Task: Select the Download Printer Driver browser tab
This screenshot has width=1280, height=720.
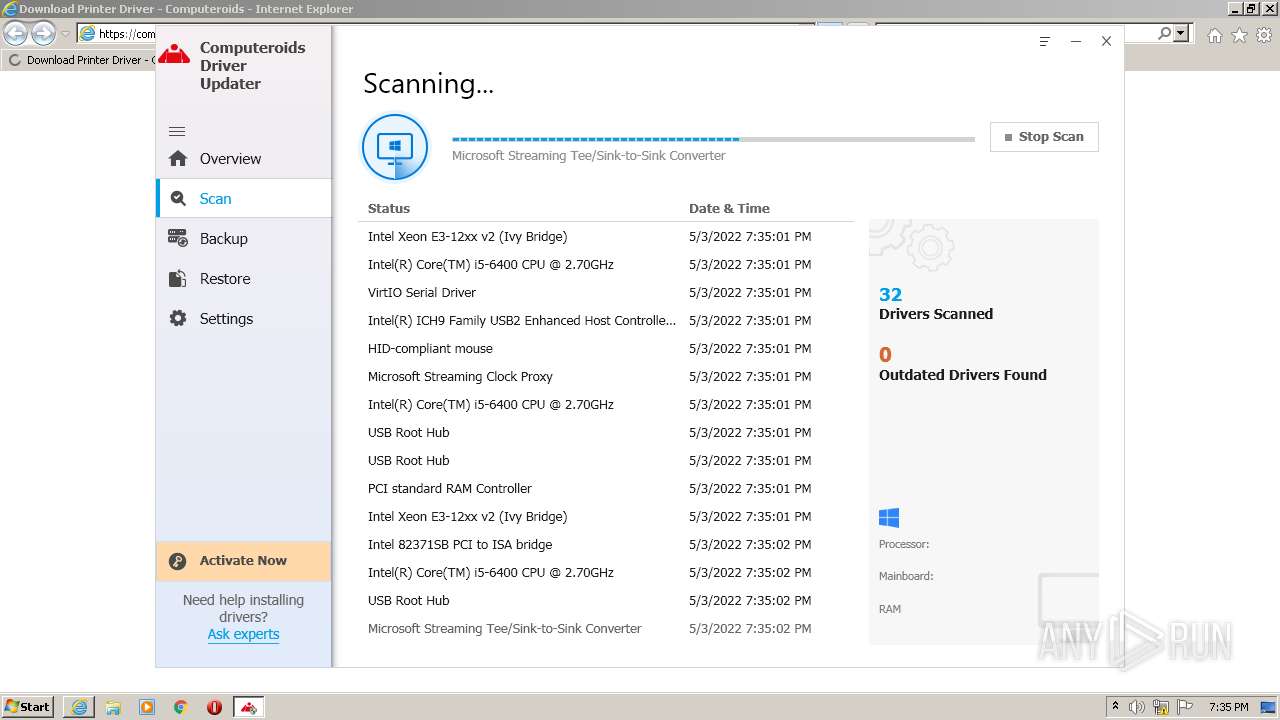Action: 78,60
